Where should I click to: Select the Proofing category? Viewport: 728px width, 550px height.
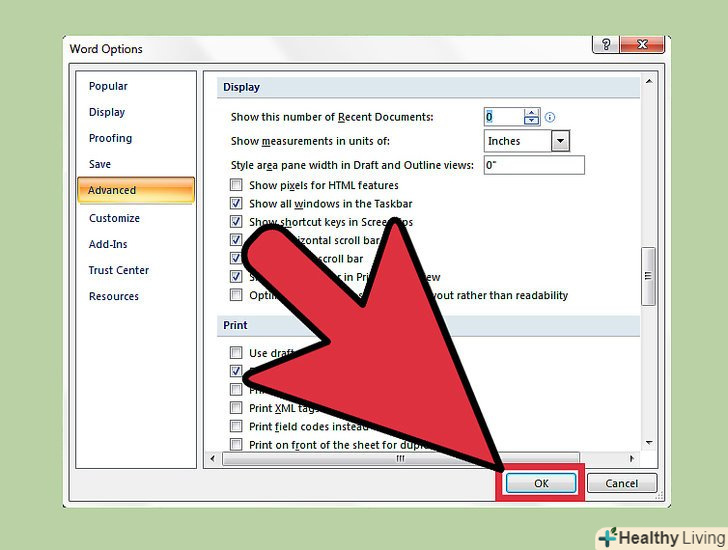110,138
